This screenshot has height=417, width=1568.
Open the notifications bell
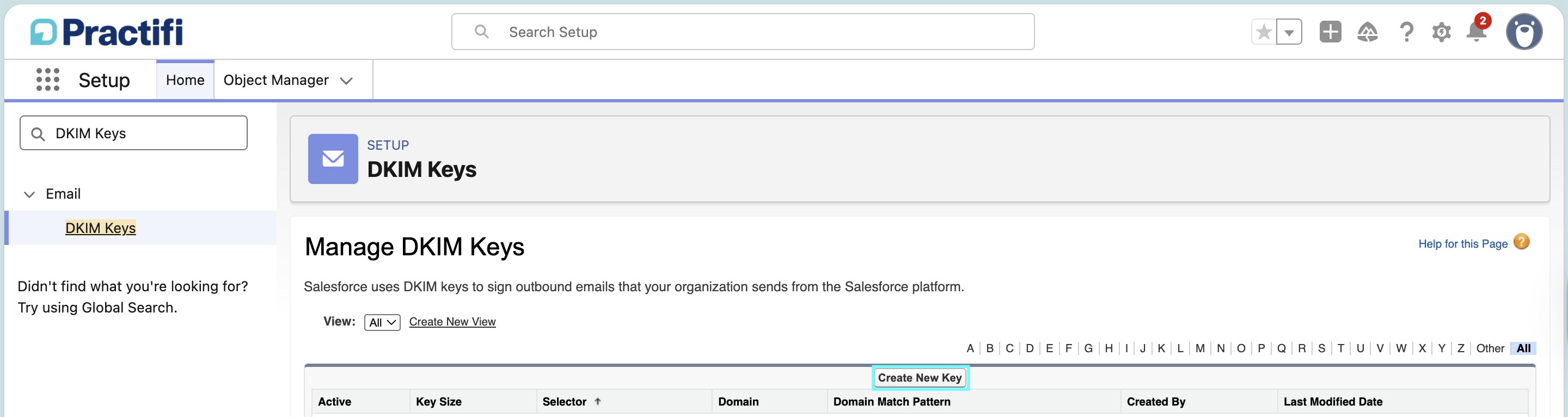pos(1477,30)
